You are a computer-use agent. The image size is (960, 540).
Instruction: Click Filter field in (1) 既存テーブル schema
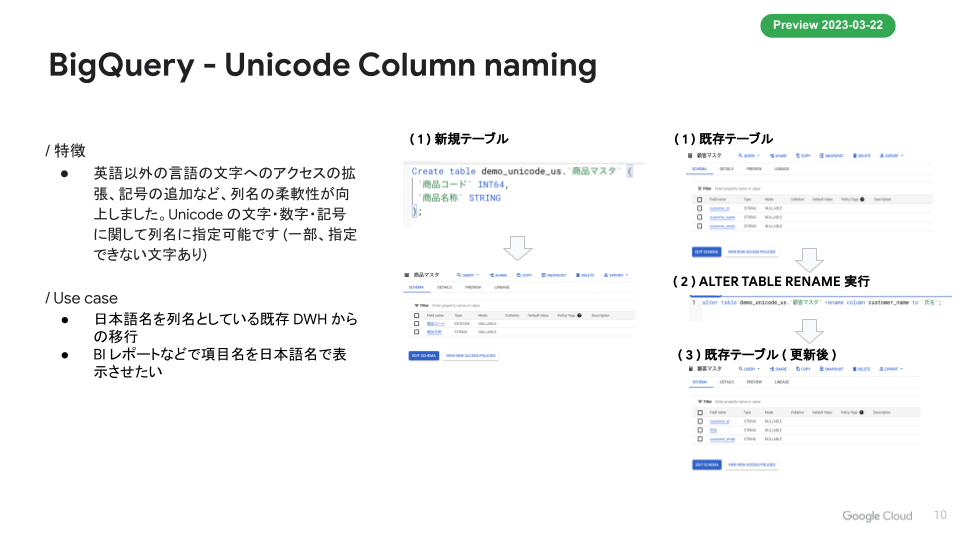[813, 189]
